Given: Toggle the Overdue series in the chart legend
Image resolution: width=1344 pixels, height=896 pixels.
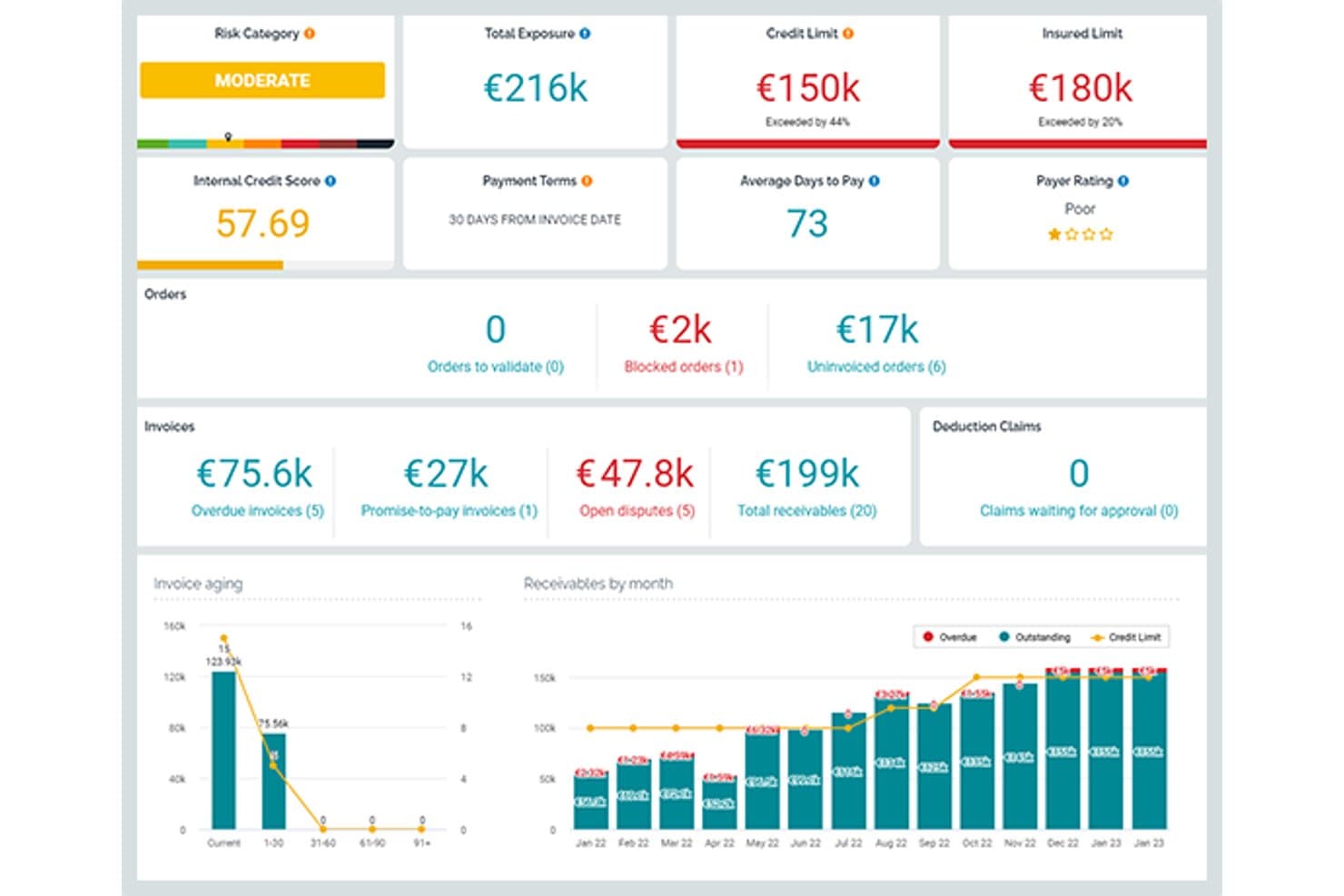Looking at the screenshot, I should [949, 637].
